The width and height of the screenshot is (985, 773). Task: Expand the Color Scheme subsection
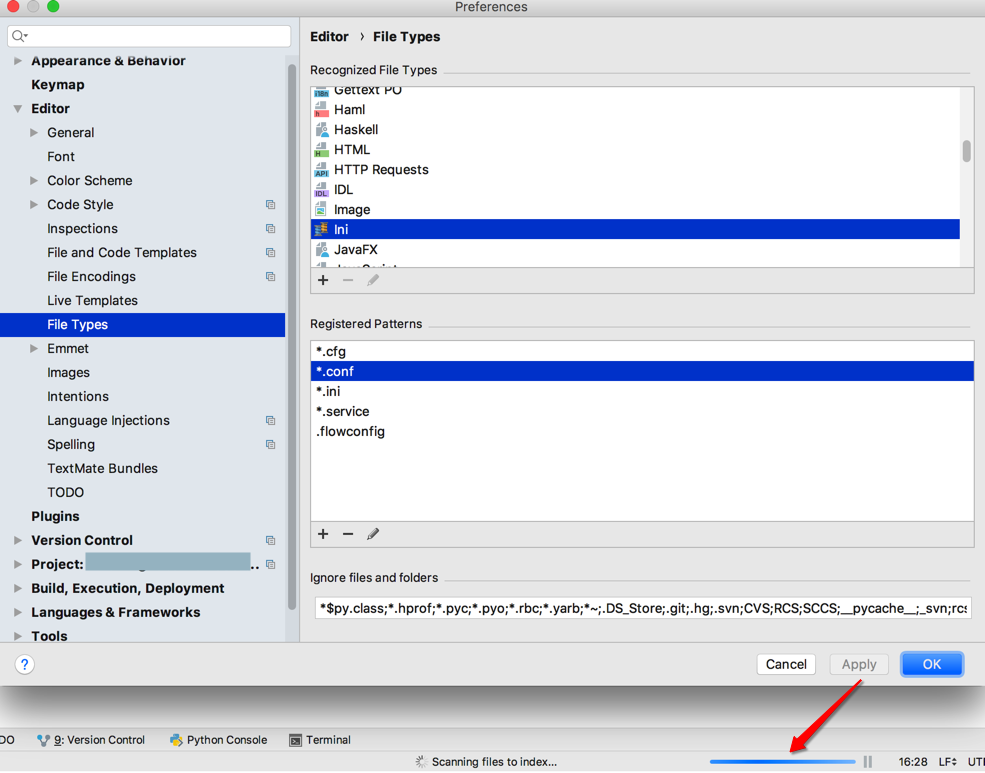click(34, 181)
